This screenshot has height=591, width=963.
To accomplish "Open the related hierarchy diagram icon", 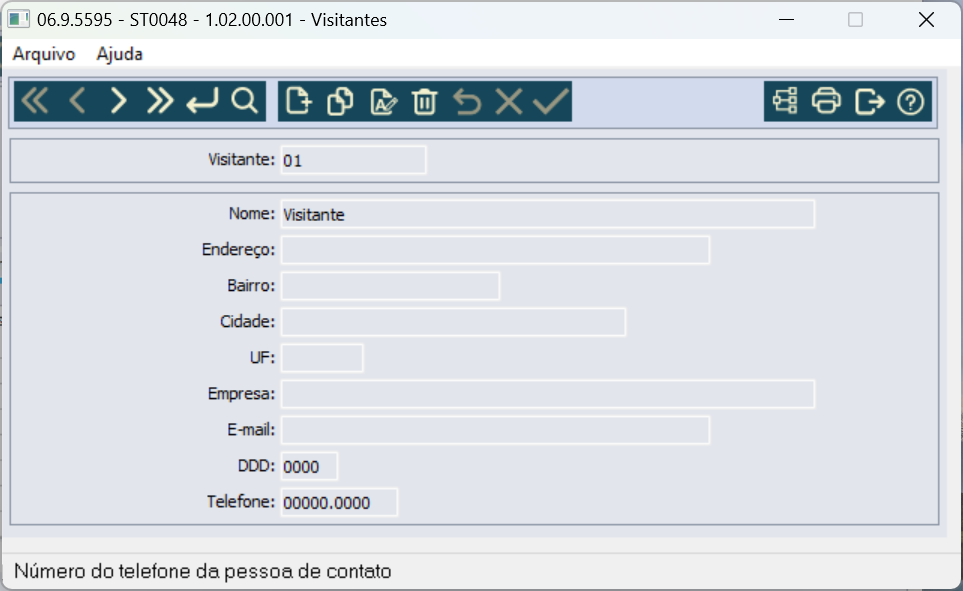I will (x=785, y=101).
